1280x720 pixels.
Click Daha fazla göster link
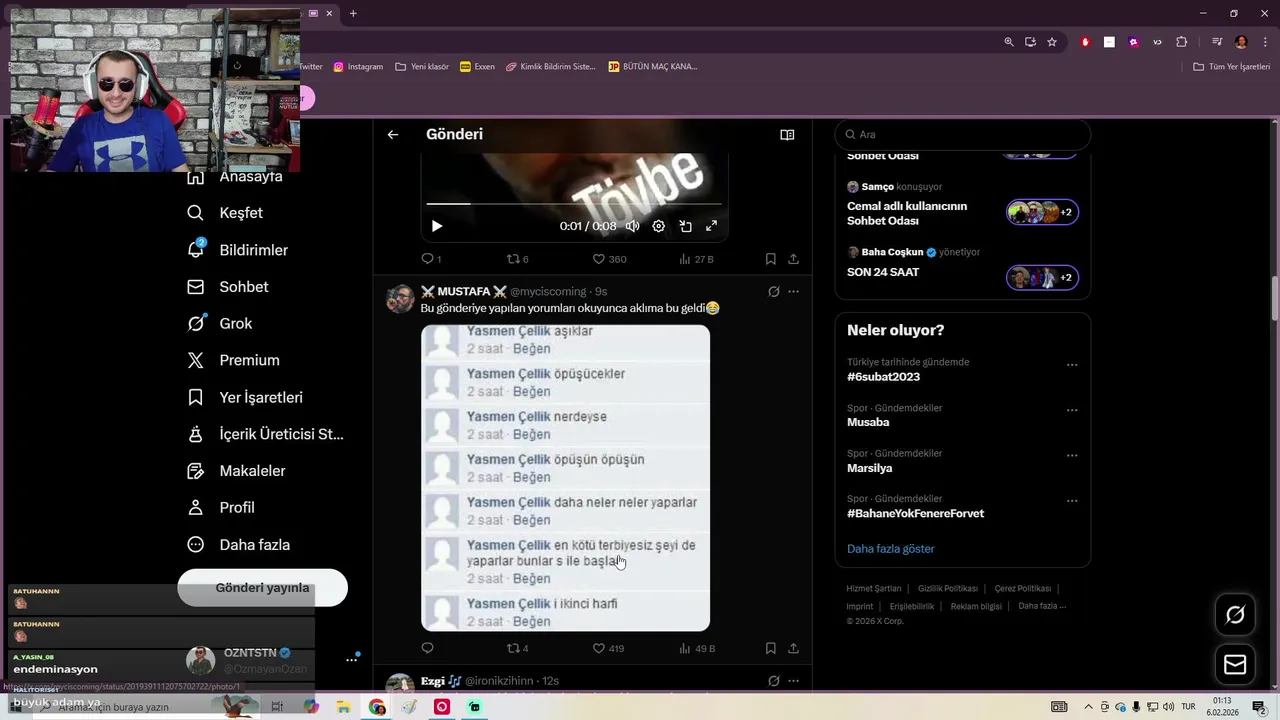click(890, 549)
